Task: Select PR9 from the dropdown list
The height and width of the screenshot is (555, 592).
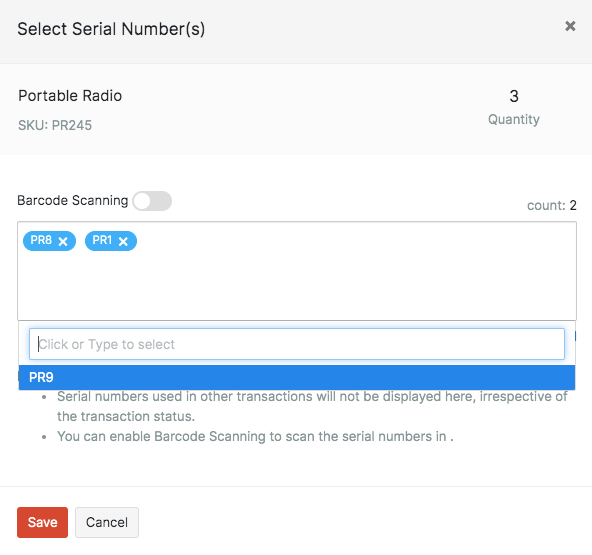Action: click(x=297, y=377)
